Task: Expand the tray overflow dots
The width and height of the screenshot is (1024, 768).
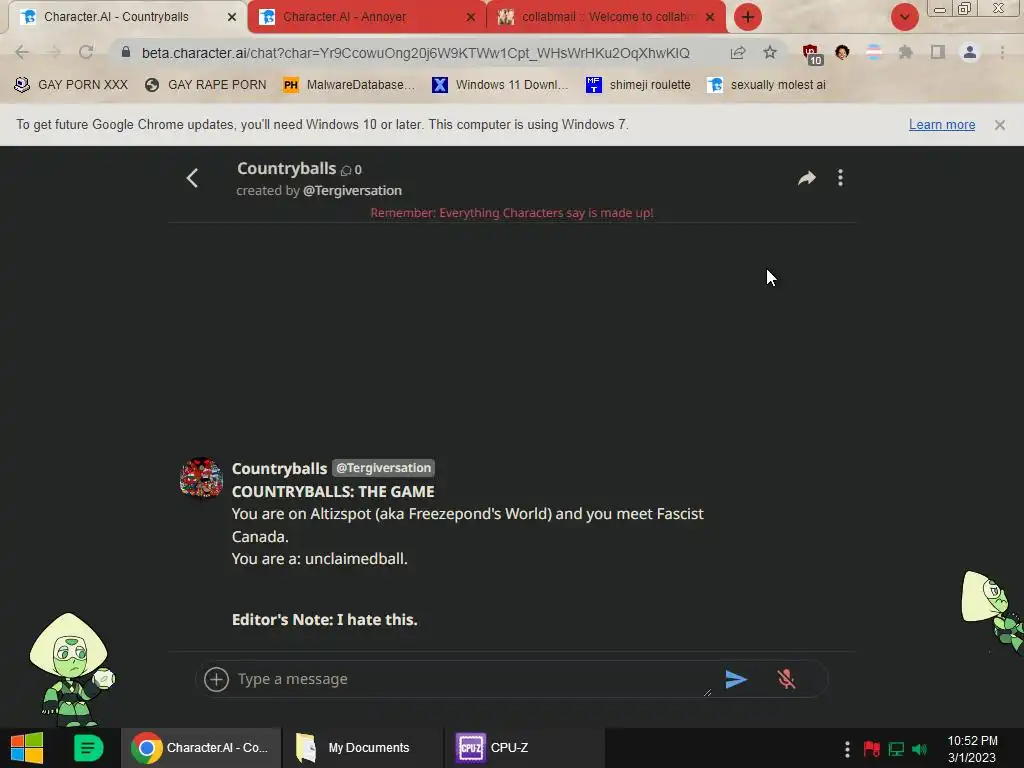Action: [847, 748]
